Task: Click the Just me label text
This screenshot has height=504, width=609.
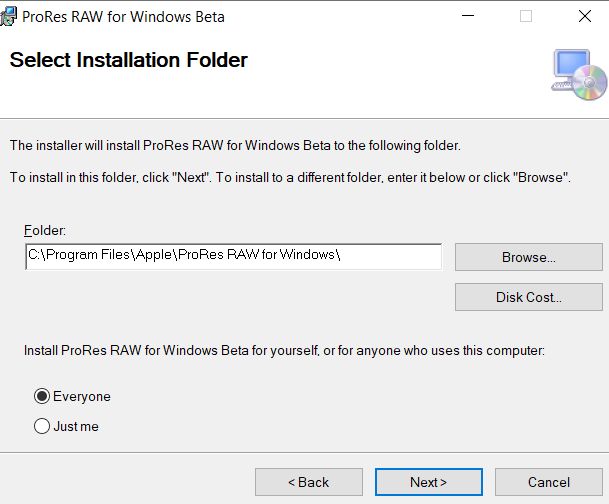Action: click(76, 426)
